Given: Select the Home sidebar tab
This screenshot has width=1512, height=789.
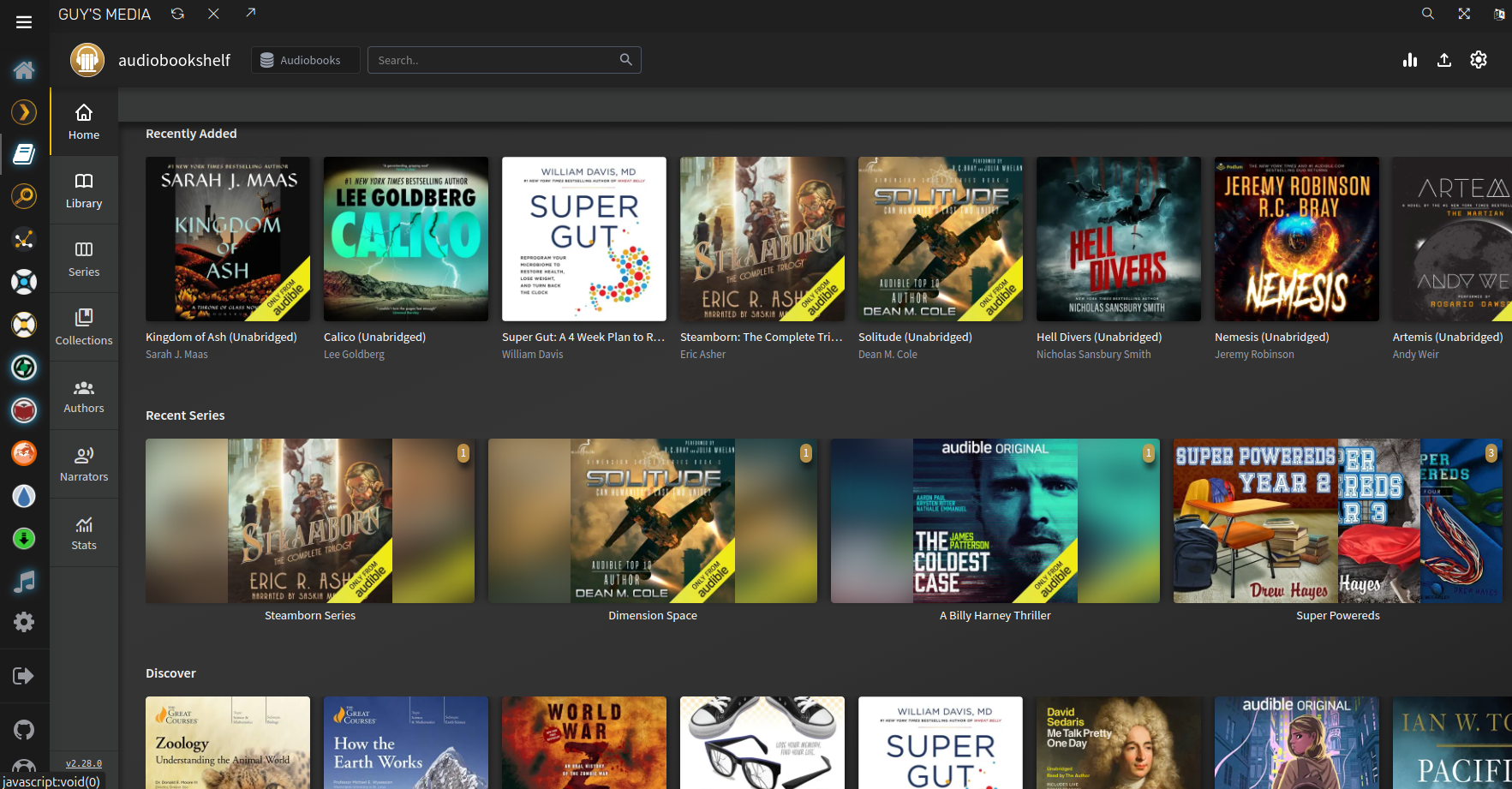Looking at the screenshot, I should point(84,122).
